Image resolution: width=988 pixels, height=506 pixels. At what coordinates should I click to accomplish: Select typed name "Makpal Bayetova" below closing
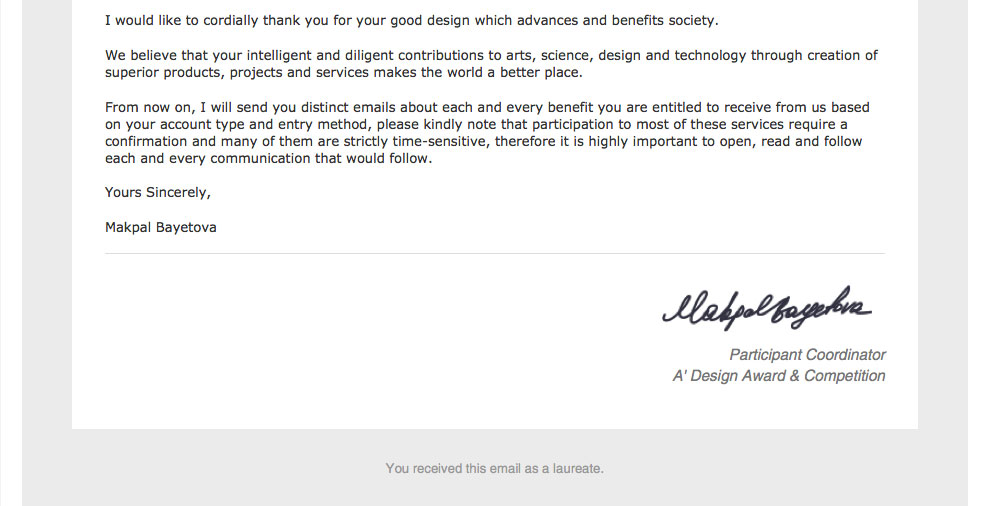160,227
